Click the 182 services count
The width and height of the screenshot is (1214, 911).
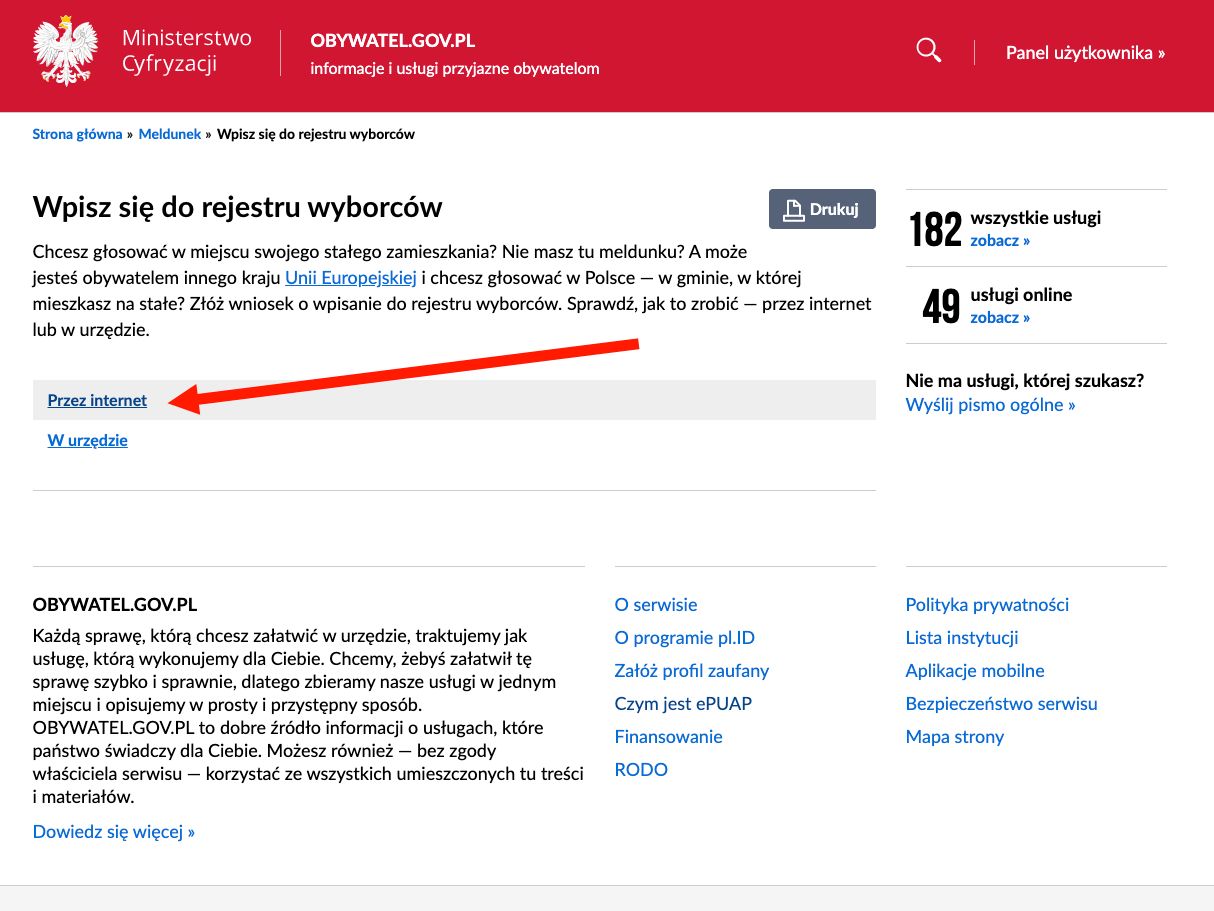pyautogui.click(x=935, y=229)
